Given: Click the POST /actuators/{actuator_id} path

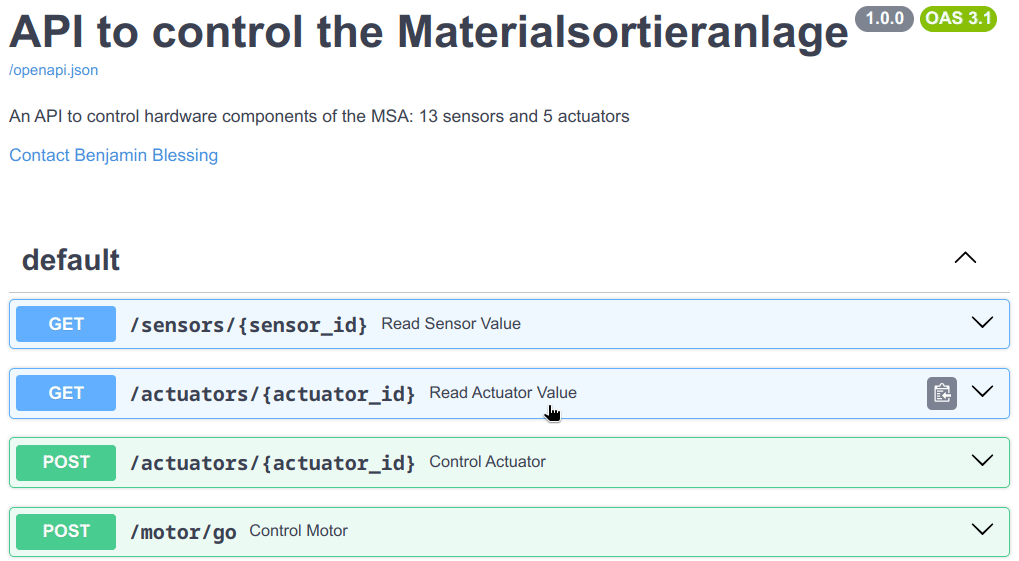Looking at the screenshot, I should (x=272, y=462).
